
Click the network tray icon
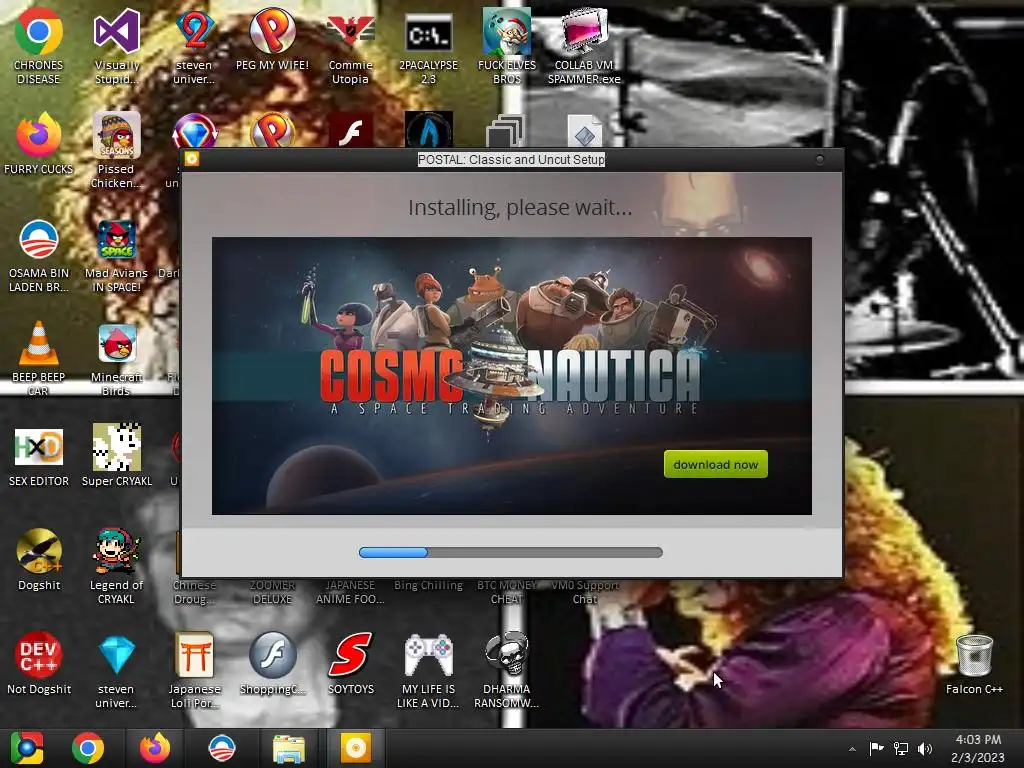[901, 748]
